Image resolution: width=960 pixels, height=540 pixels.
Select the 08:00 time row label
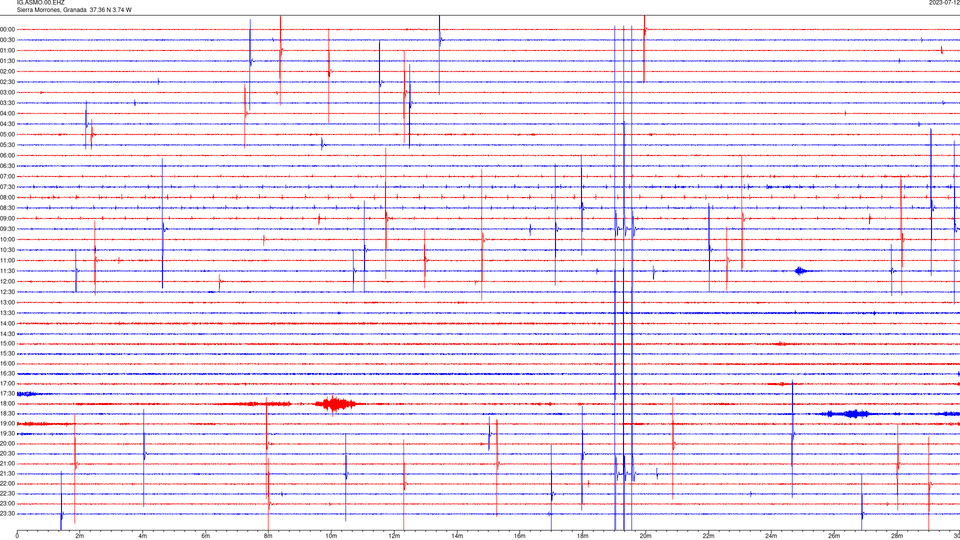click(x=7, y=197)
